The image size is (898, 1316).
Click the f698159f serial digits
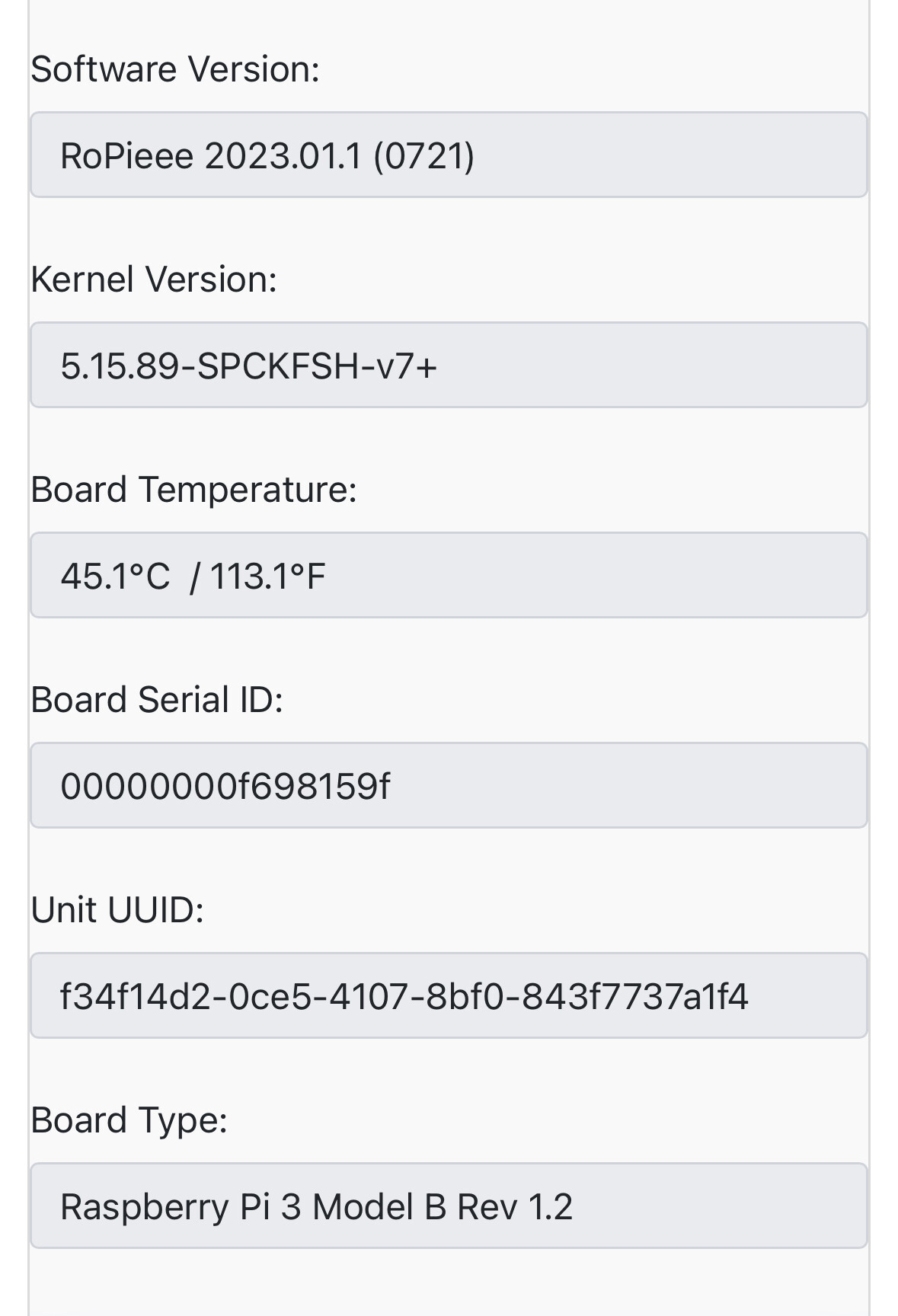tap(309, 787)
